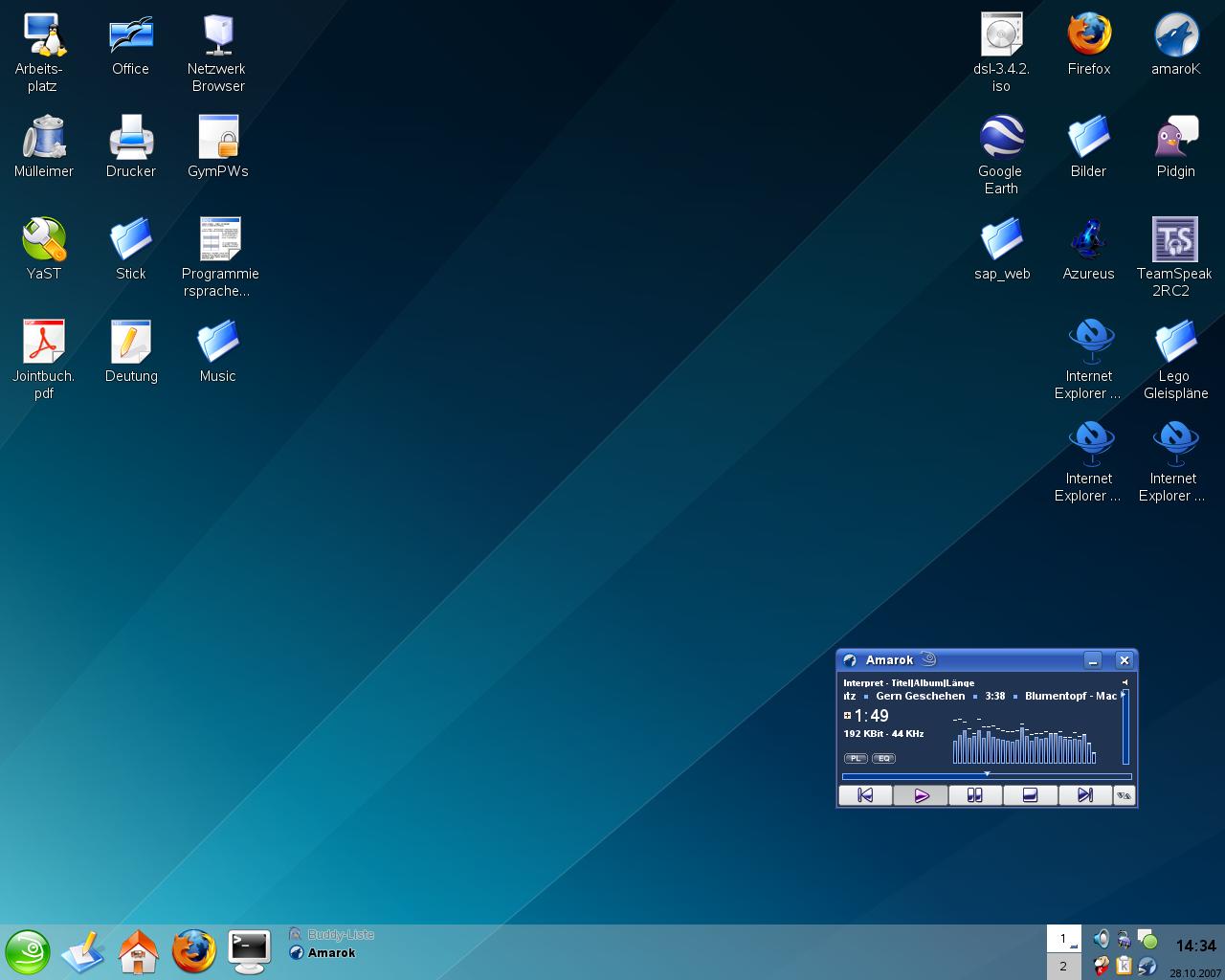This screenshot has height=980, width=1225.
Task: Adjust the Amarok vertical volume slider
Action: (x=1125, y=726)
